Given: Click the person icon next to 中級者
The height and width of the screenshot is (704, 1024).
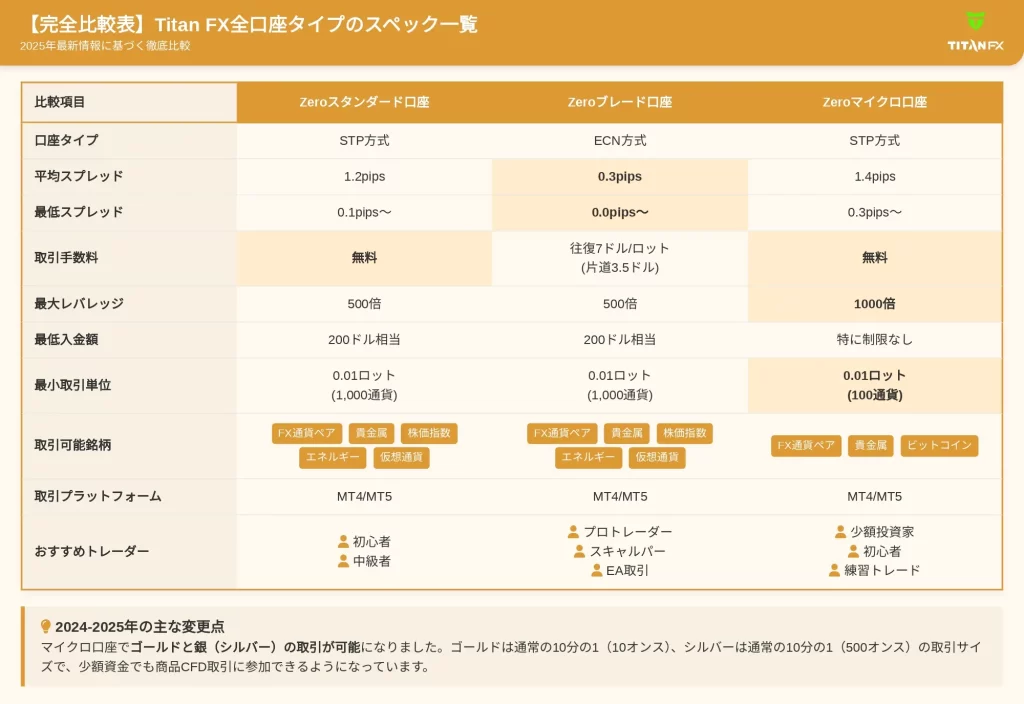Looking at the screenshot, I should (x=344, y=561).
